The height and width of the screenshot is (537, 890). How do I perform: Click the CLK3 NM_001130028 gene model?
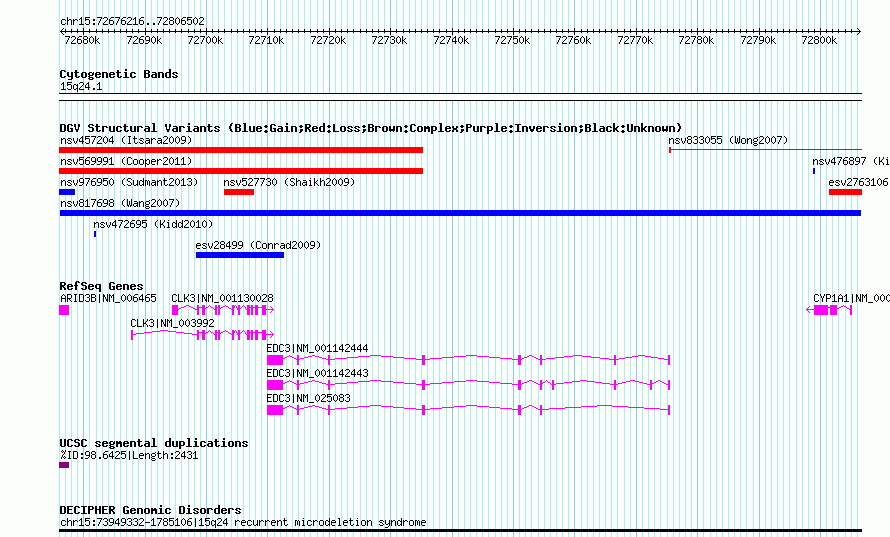(x=223, y=310)
